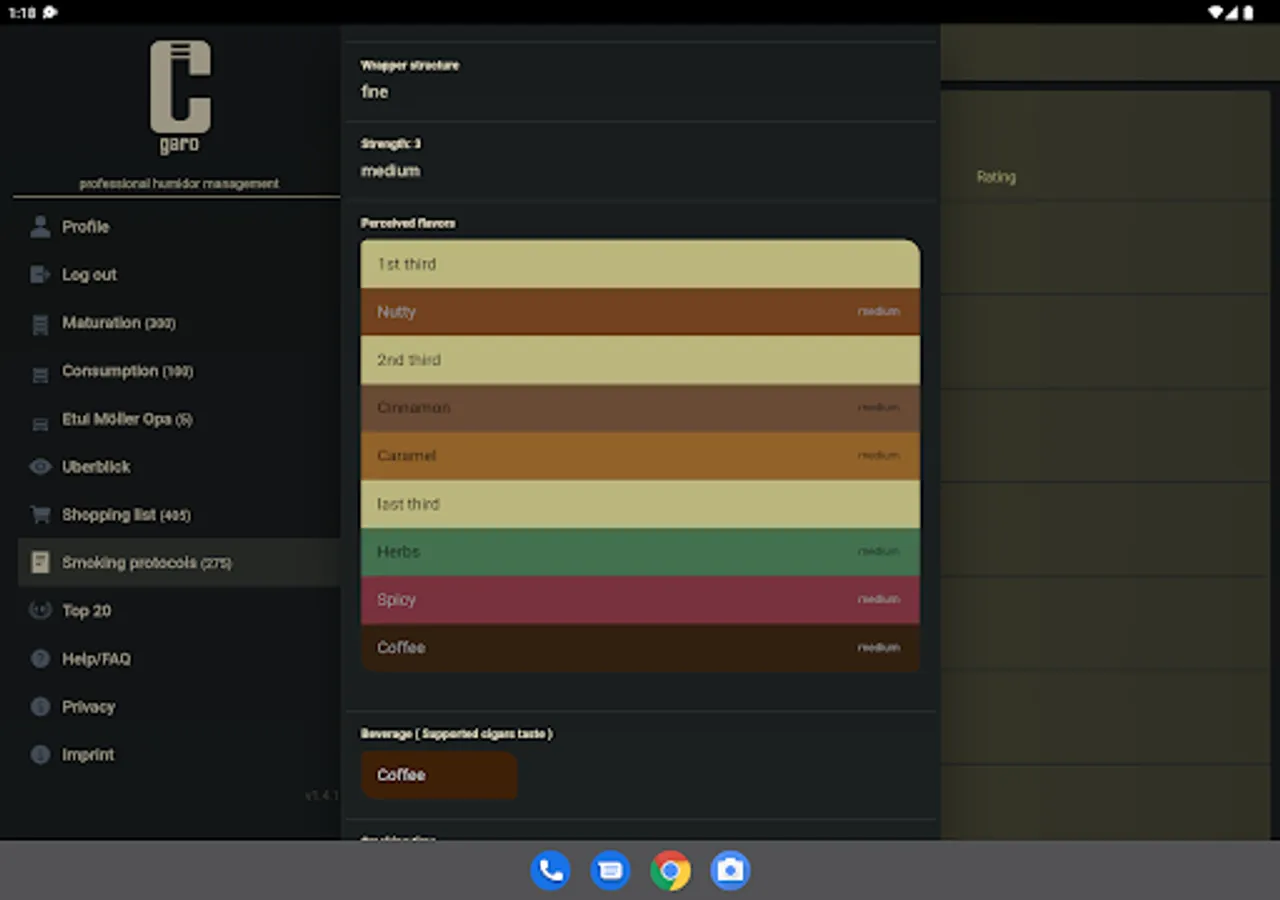Open the Shopping list cart icon
Image resolution: width=1280 pixels, height=900 pixels.
pyautogui.click(x=40, y=515)
